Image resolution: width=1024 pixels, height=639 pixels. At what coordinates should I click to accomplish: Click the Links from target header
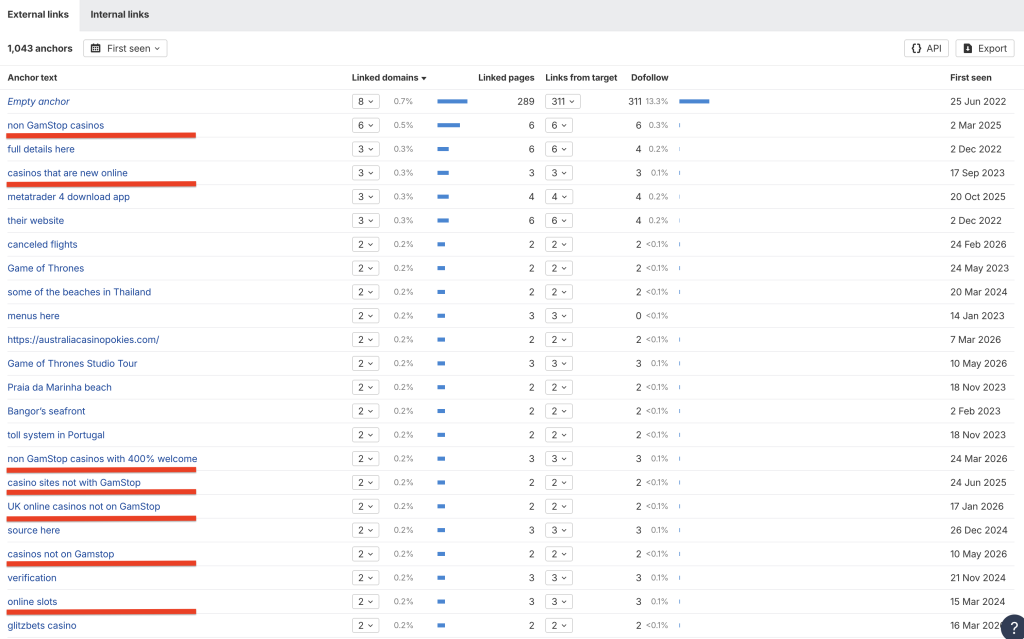(x=581, y=77)
